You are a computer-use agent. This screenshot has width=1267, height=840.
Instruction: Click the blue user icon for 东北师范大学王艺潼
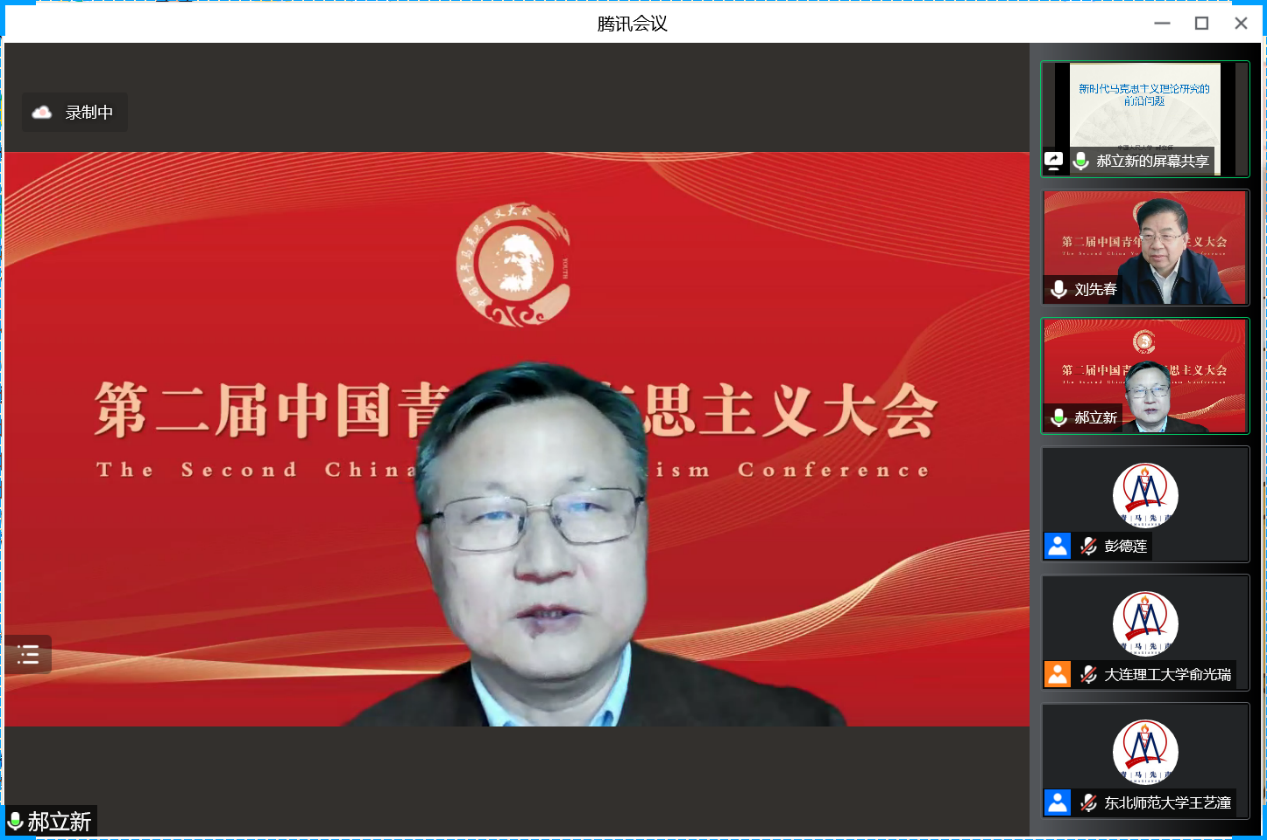point(1057,802)
